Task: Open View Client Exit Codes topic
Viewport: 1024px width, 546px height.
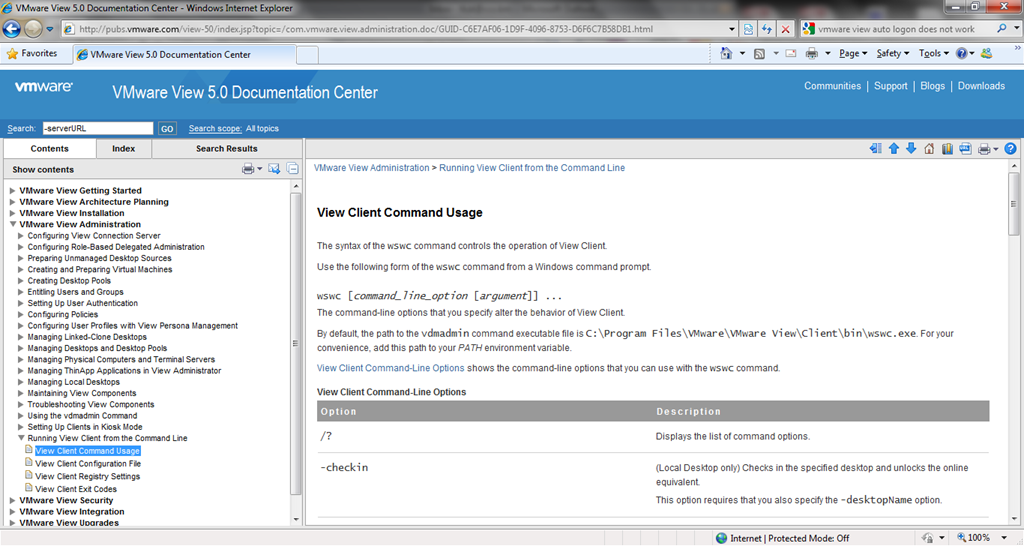Action: pyautogui.click(x=76, y=489)
